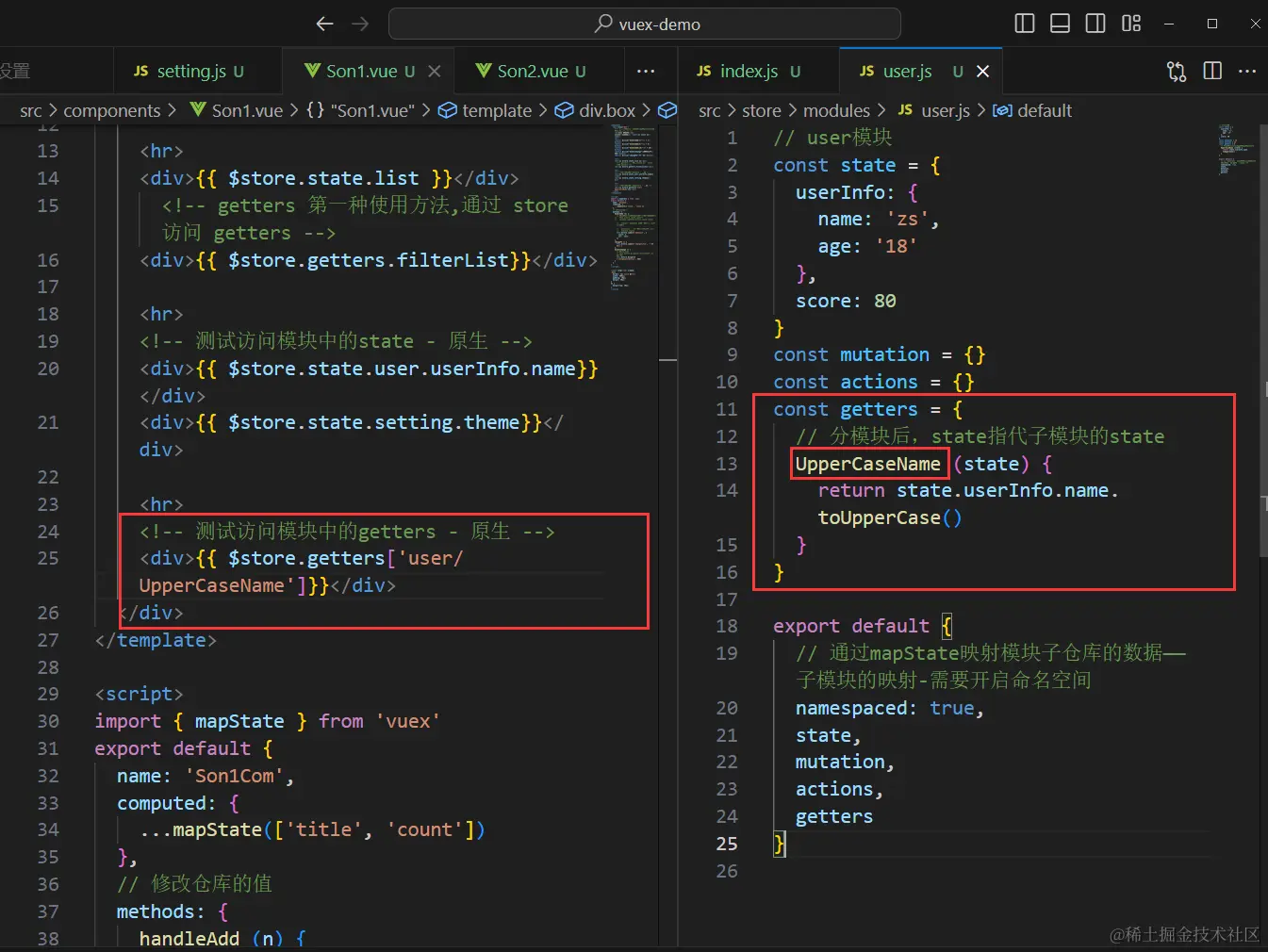Click 'mapState' in the import line
The image size is (1268, 952).
pyautogui.click(x=239, y=721)
